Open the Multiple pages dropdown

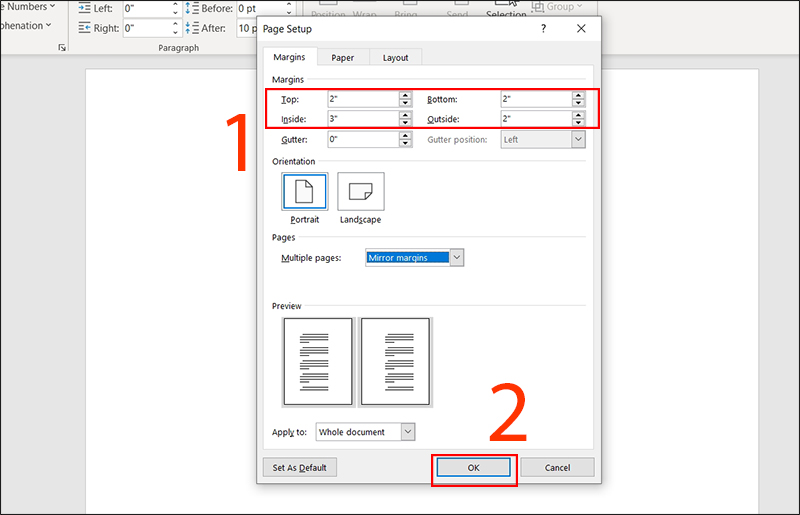(457, 258)
